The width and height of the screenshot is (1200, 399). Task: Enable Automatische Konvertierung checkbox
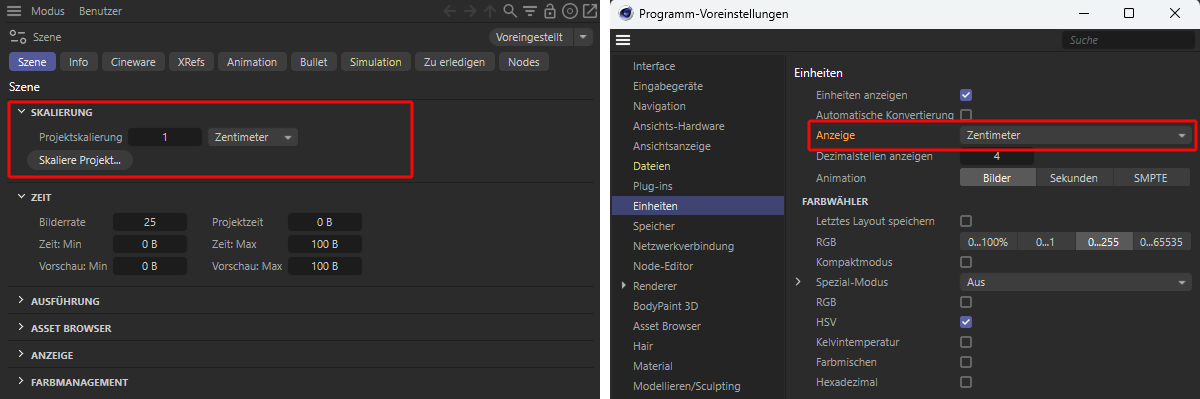pyautogui.click(x=966, y=115)
